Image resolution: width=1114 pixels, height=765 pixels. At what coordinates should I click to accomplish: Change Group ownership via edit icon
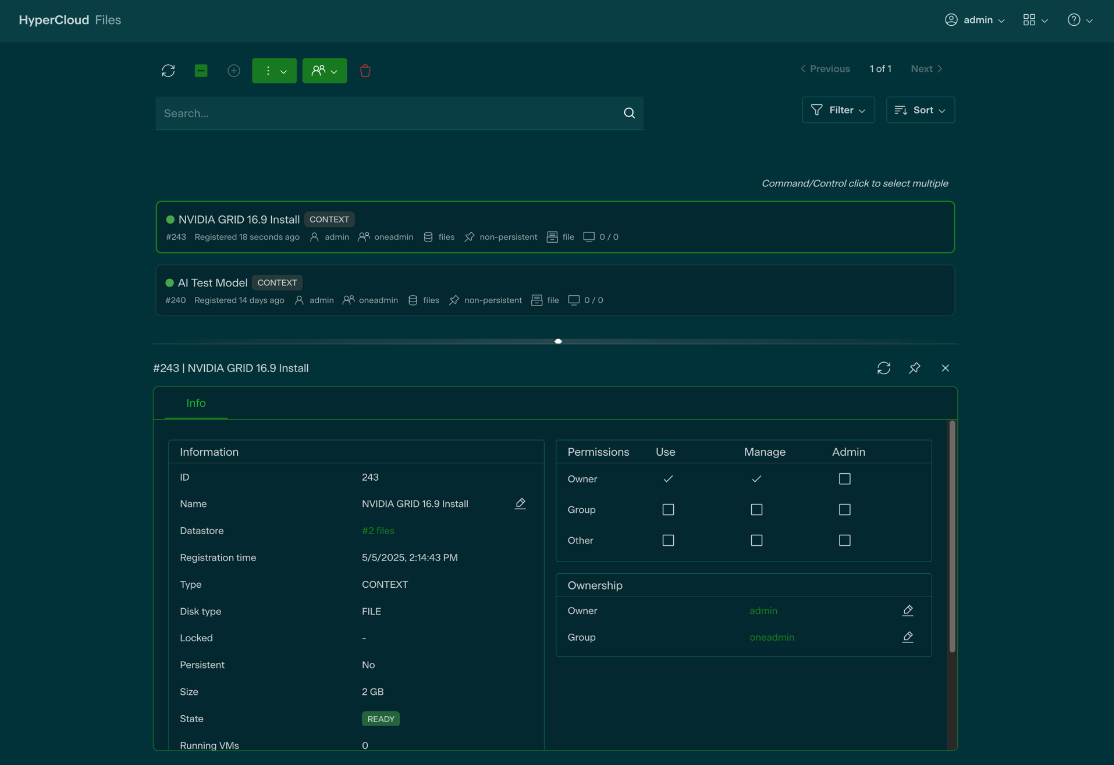(x=908, y=637)
